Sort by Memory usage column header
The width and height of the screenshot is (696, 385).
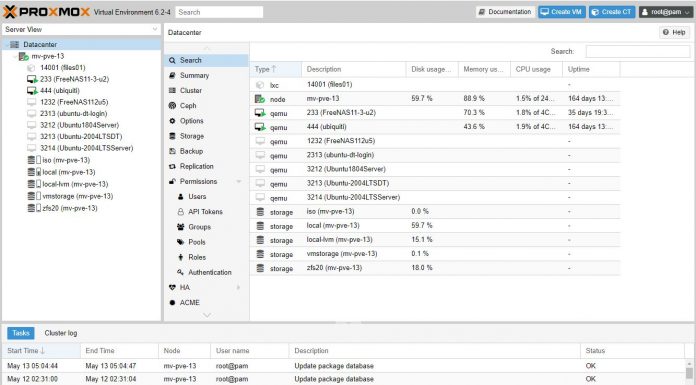tap(484, 69)
